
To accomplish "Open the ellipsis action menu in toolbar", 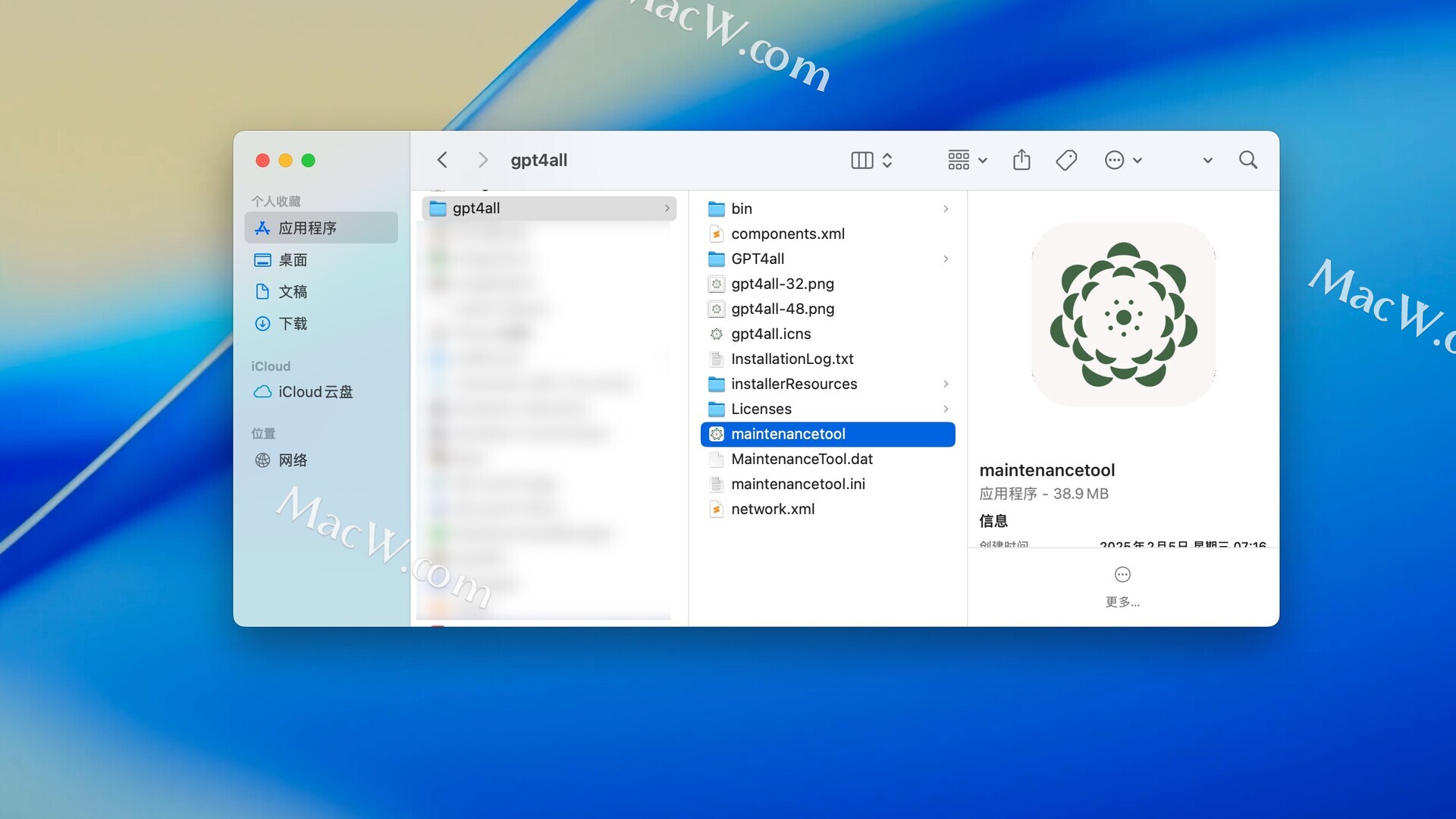I will 1114,160.
